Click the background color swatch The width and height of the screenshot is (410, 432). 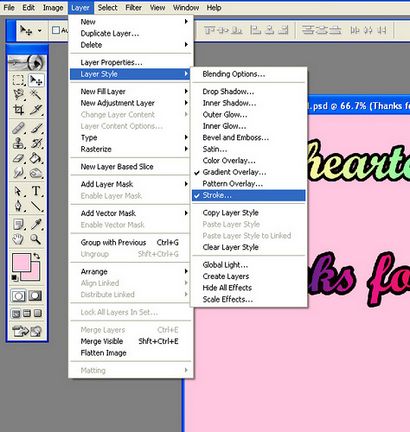(35, 274)
